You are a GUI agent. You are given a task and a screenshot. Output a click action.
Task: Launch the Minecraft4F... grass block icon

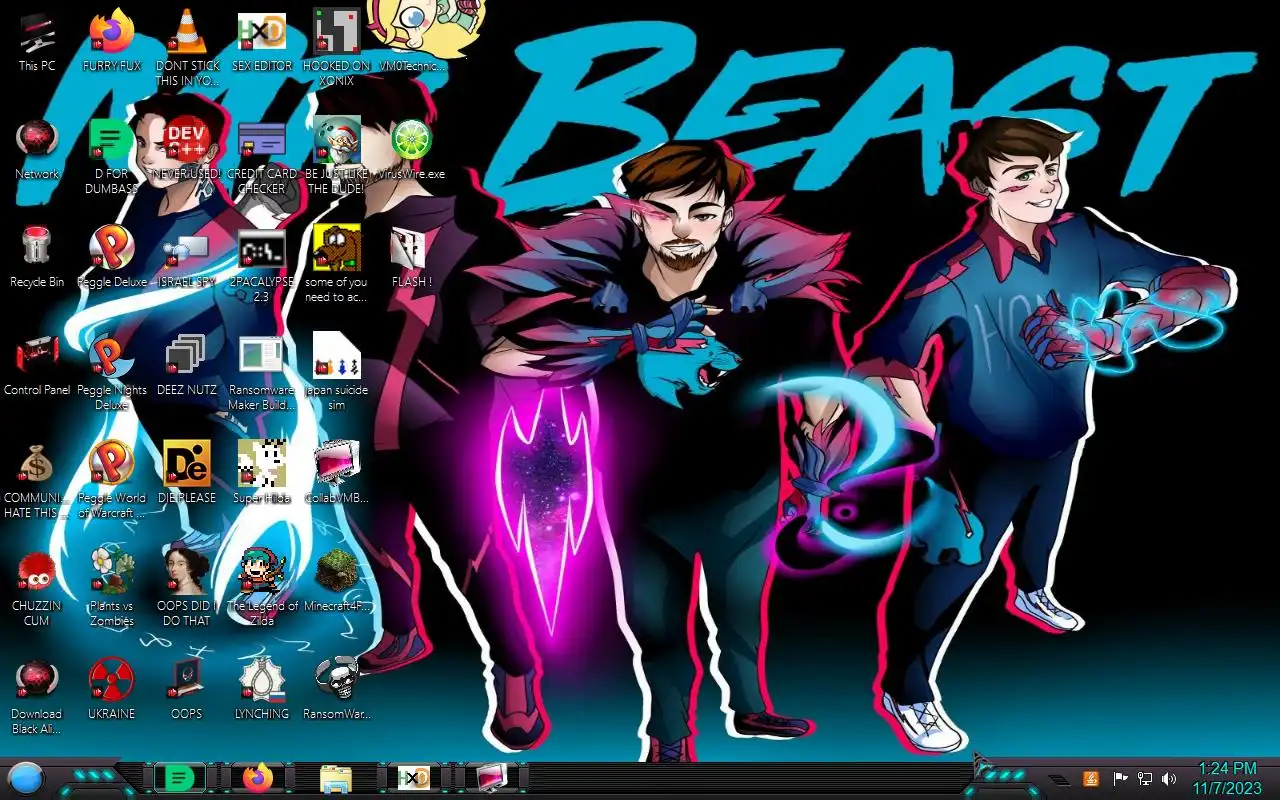[336, 580]
